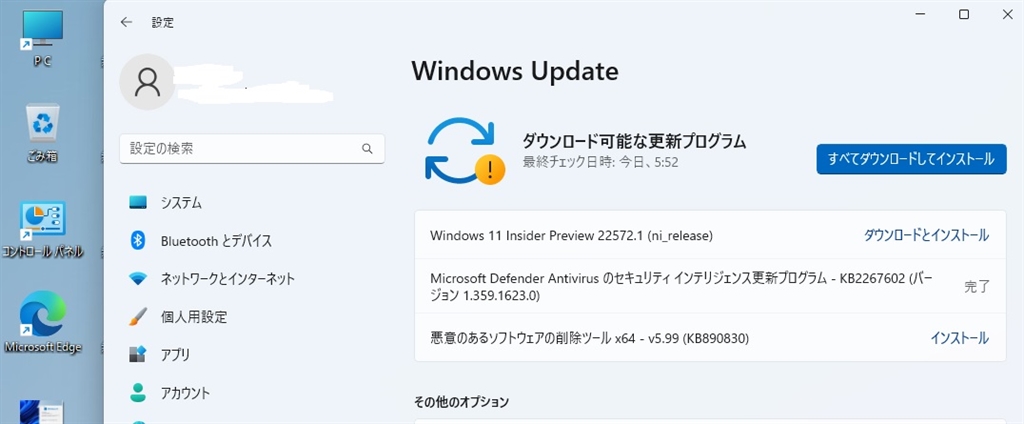Screen dimensions: 1024x424
Task: Open the Control Panel (コントロール パネル) desktop icon
Action: point(43,223)
